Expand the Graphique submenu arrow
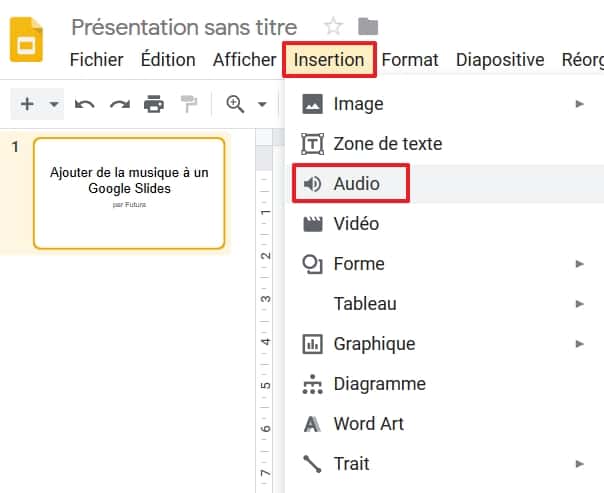This screenshot has height=493, width=604. tap(579, 344)
